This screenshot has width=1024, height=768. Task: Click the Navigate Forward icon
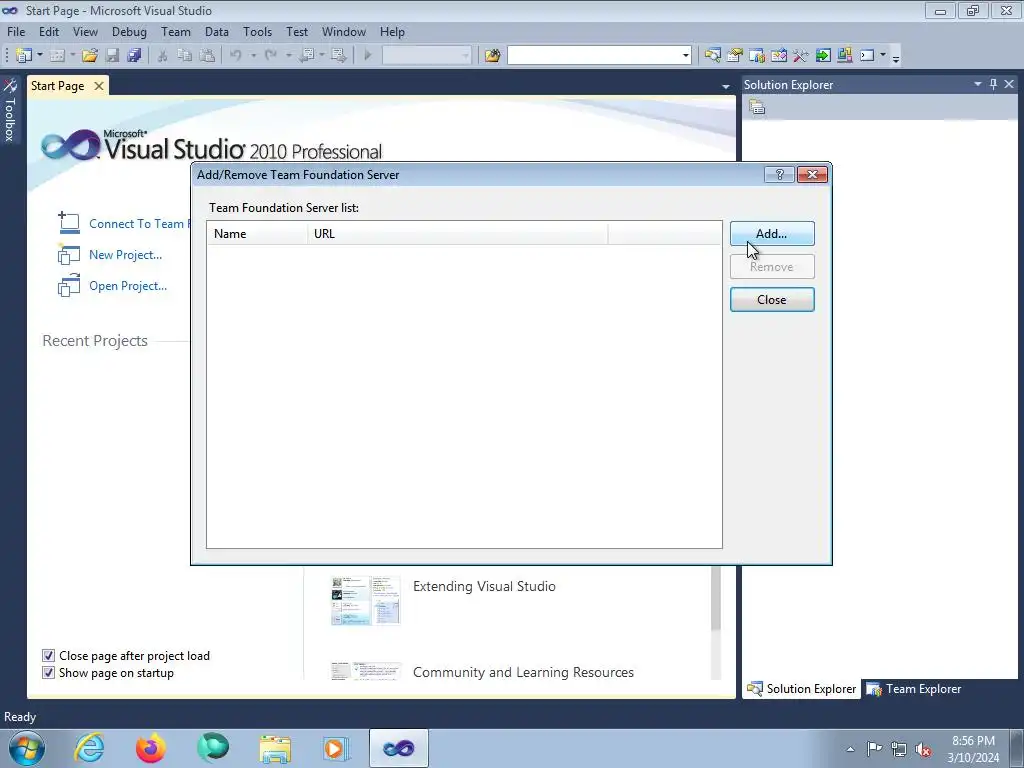[x=338, y=56]
